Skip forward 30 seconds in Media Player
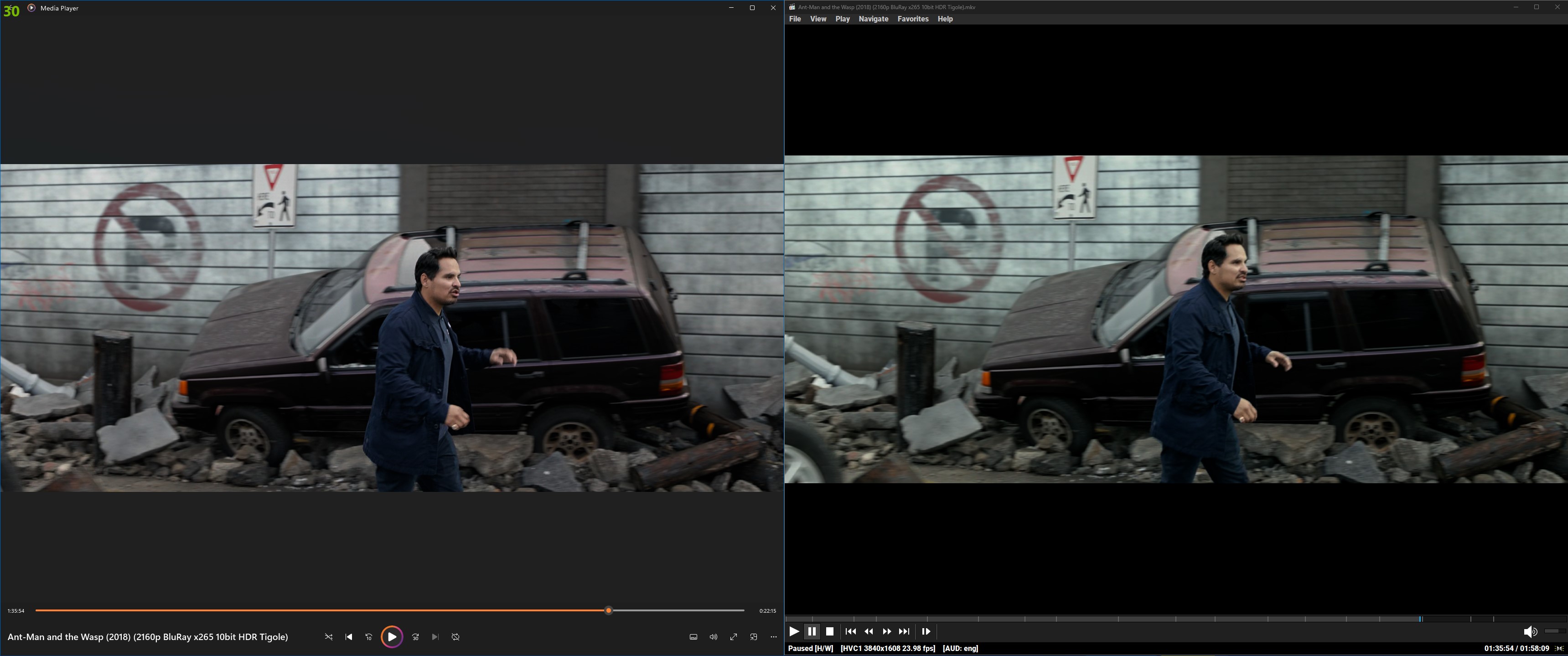Image resolution: width=1568 pixels, height=656 pixels. 415,636
